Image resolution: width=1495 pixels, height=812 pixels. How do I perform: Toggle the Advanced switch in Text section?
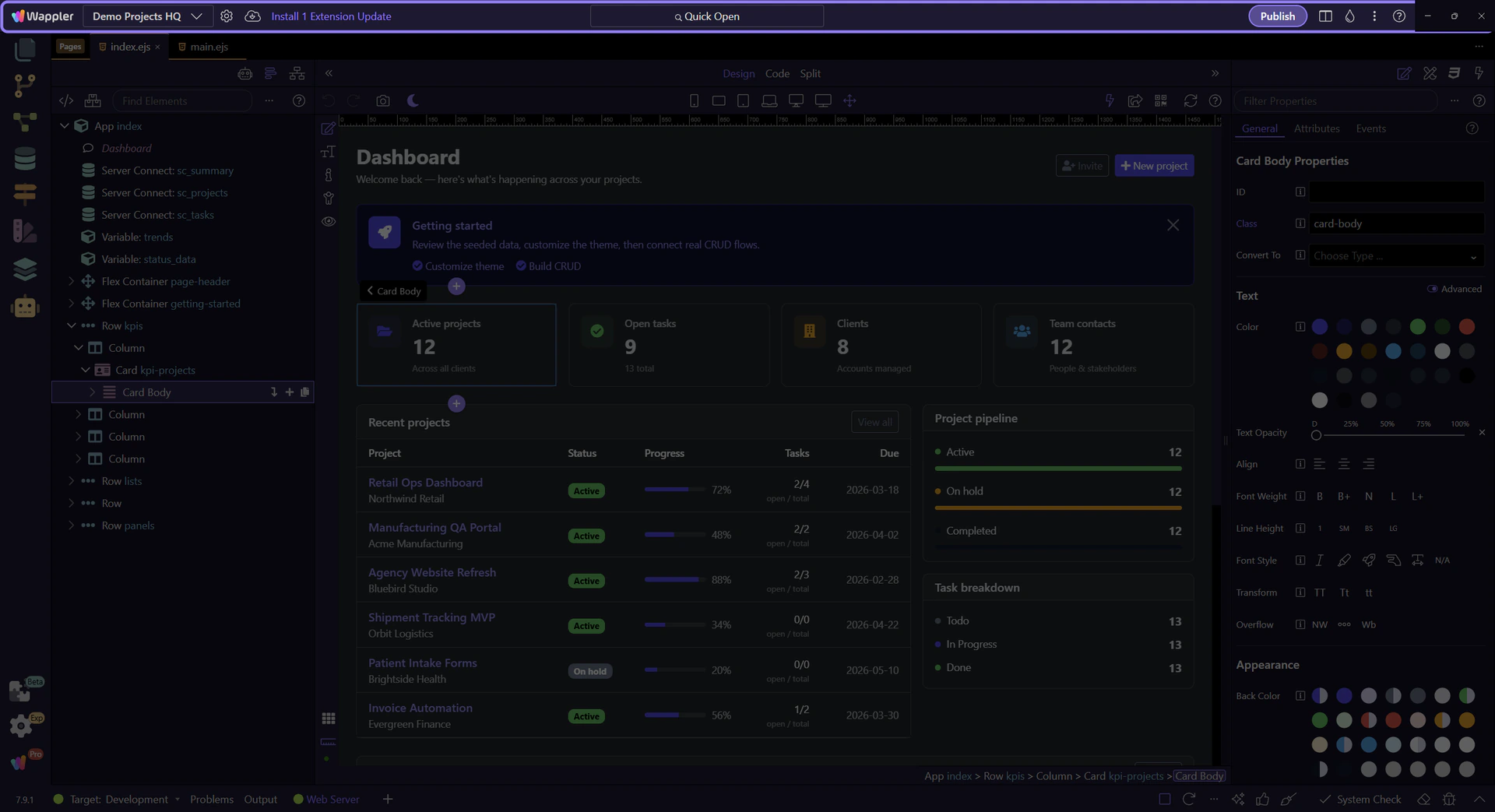coord(1432,289)
